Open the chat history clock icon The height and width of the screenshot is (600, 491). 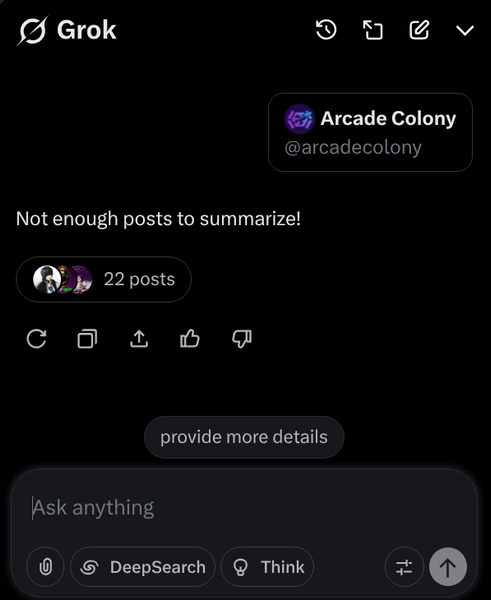(326, 30)
